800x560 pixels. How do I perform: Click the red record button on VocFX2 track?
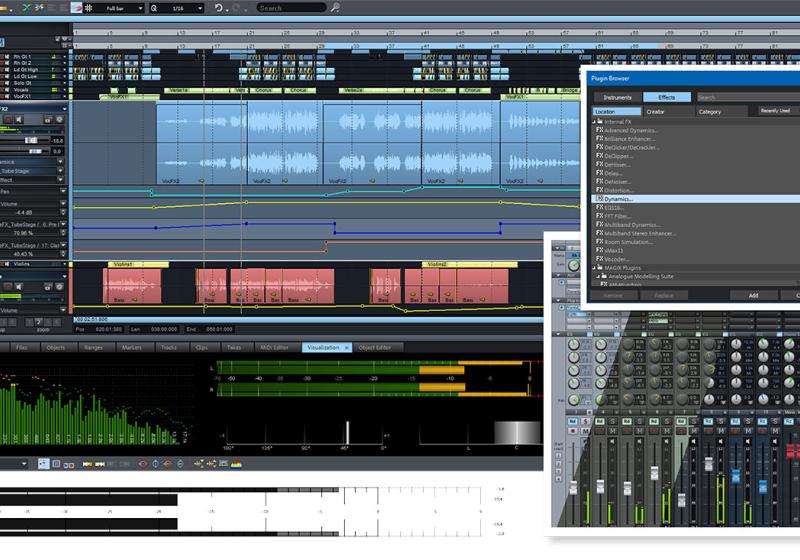[8, 119]
